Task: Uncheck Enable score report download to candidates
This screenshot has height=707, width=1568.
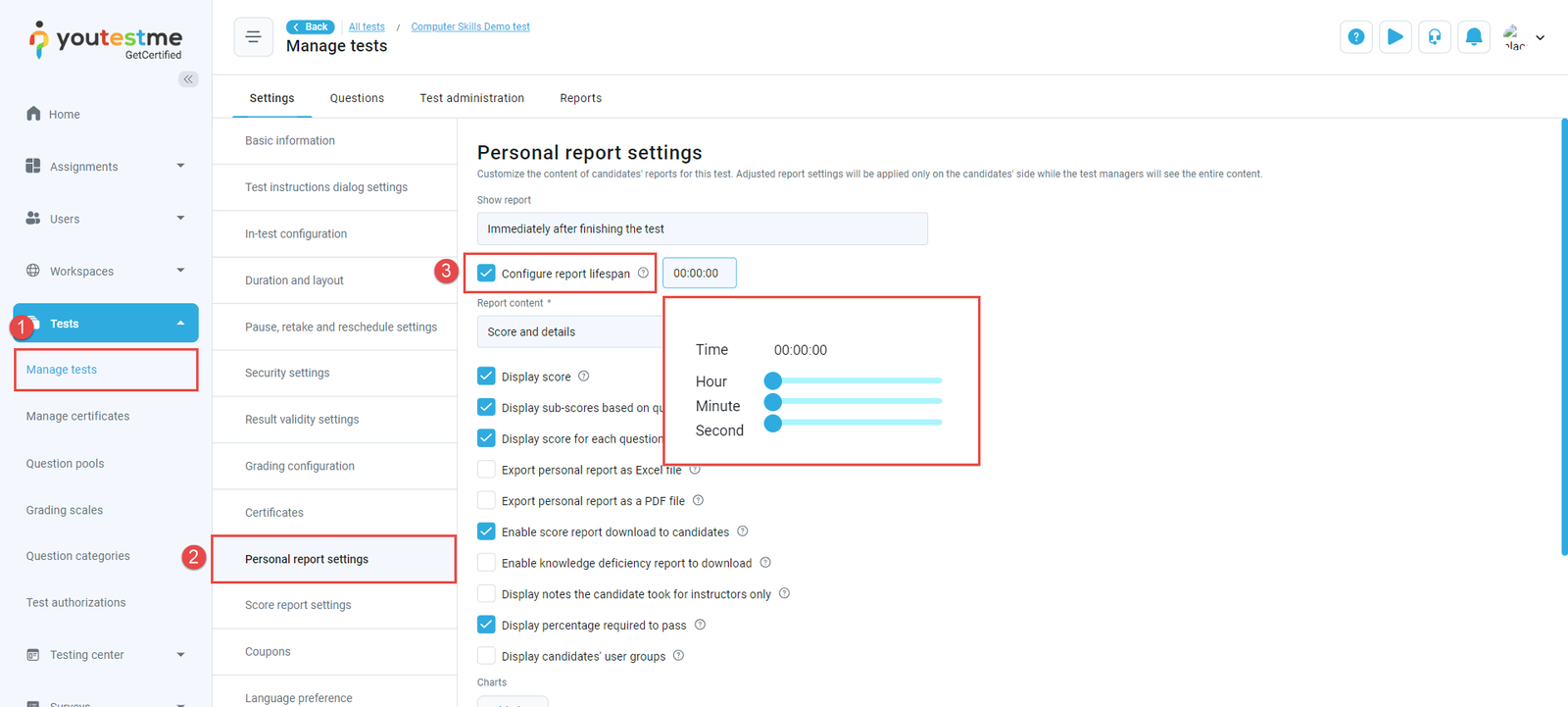Action: click(x=486, y=531)
